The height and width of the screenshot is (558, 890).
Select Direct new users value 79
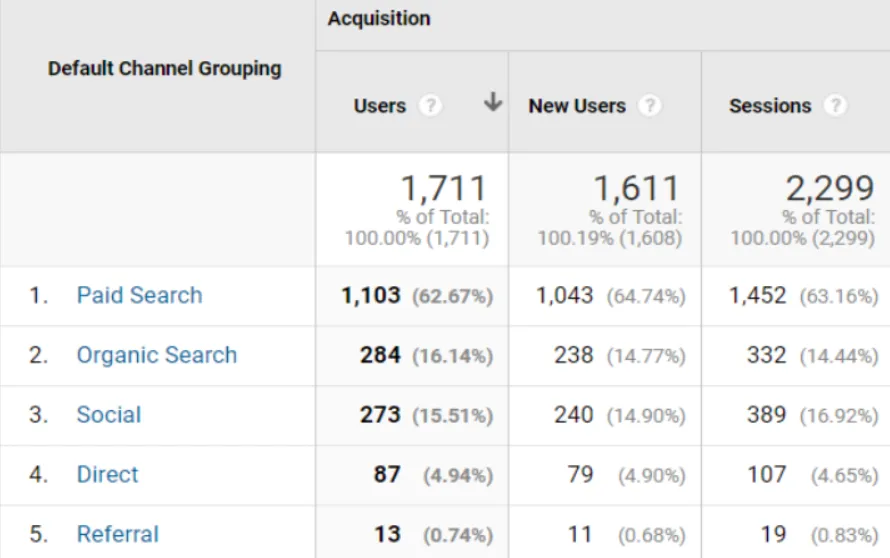(581, 474)
